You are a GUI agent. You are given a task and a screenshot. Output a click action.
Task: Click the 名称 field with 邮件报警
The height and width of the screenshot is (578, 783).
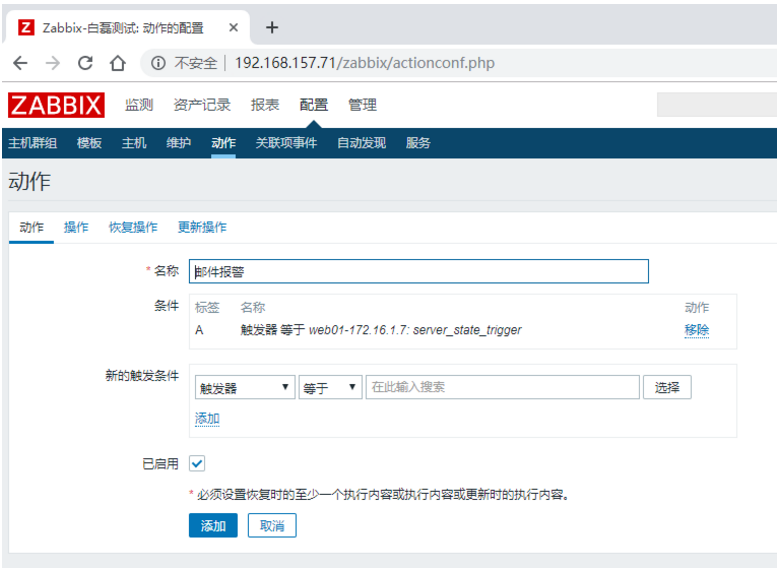tap(419, 271)
